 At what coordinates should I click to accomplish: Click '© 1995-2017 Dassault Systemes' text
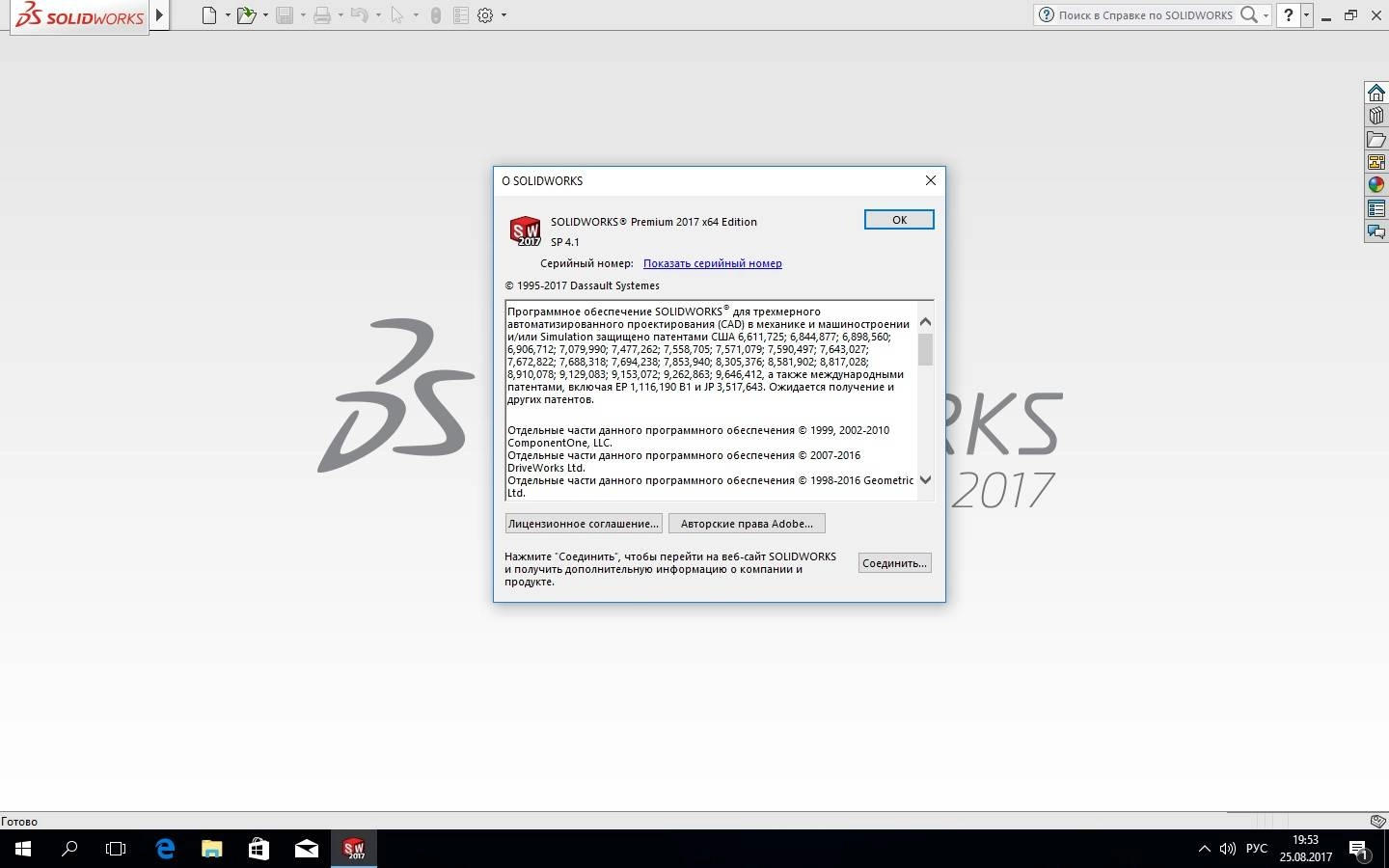click(583, 285)
